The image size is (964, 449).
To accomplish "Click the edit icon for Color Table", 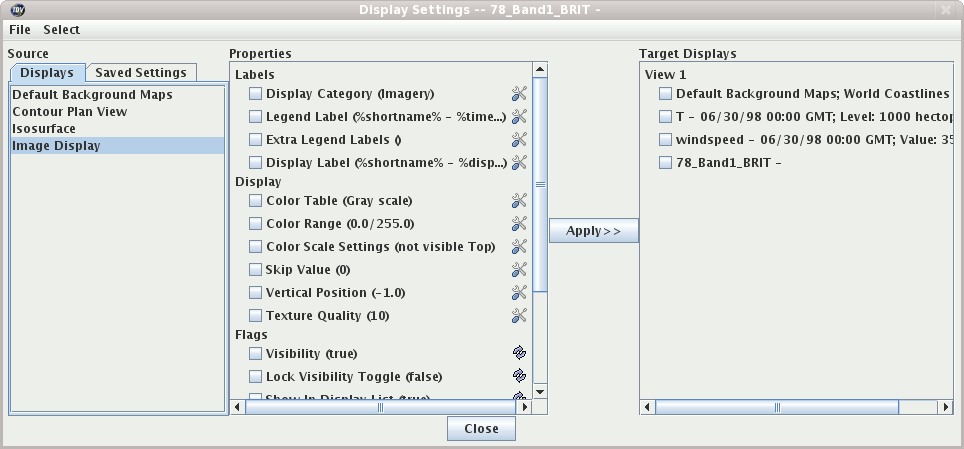I will [519, 201].
